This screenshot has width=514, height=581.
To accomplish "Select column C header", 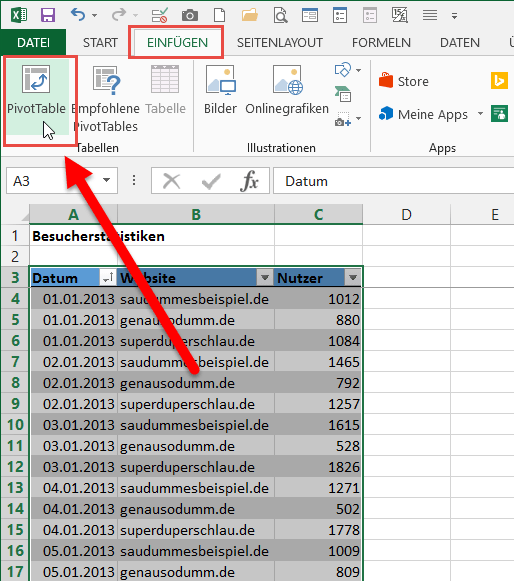I will (x=318, y=215).
